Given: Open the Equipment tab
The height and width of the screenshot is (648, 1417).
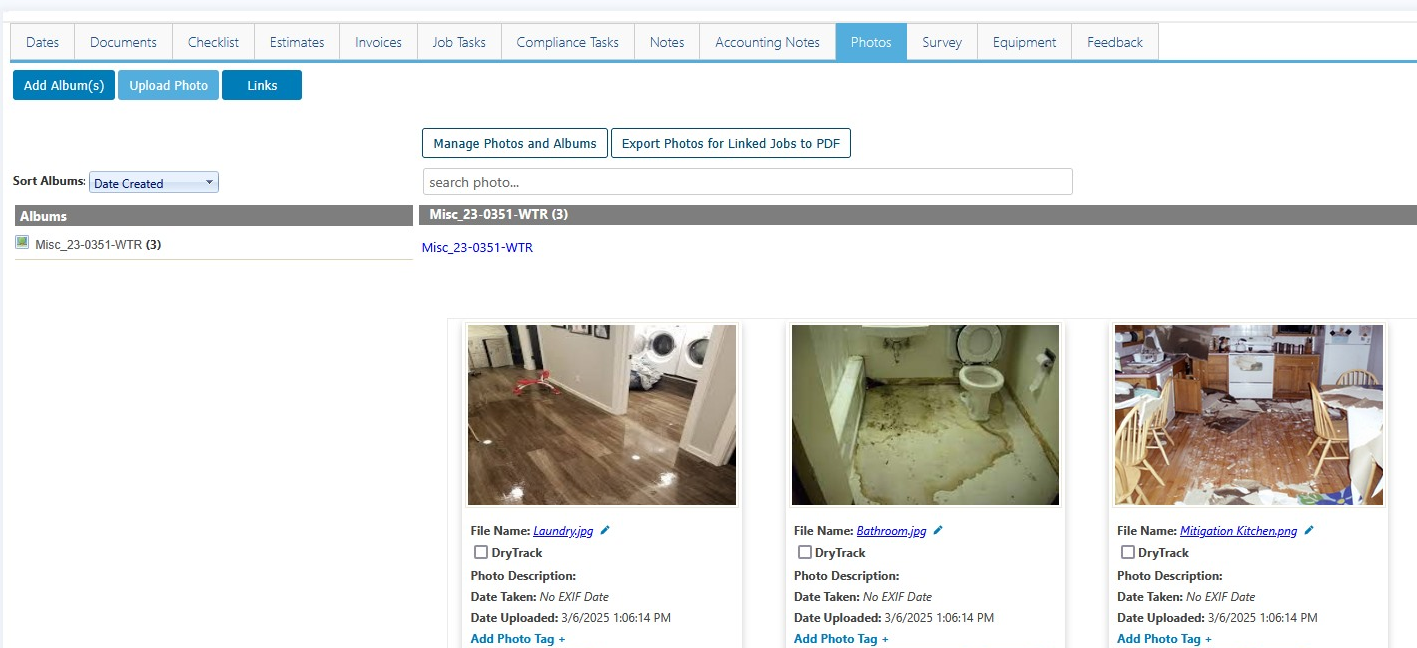Looking at the screenshot, I should coord(1024,42).
